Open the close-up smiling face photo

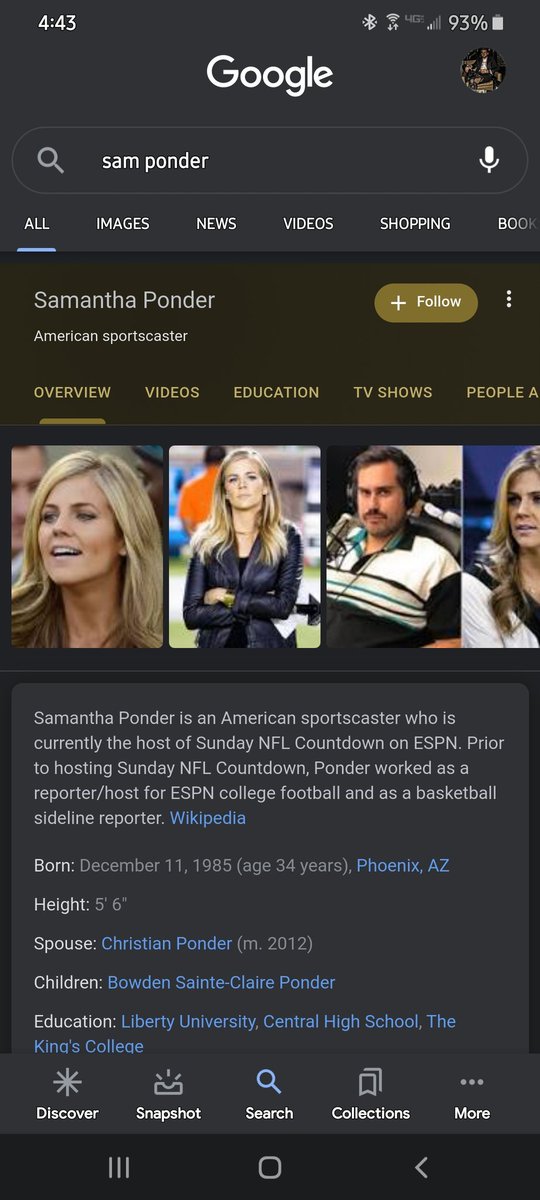tap(87, 546)
